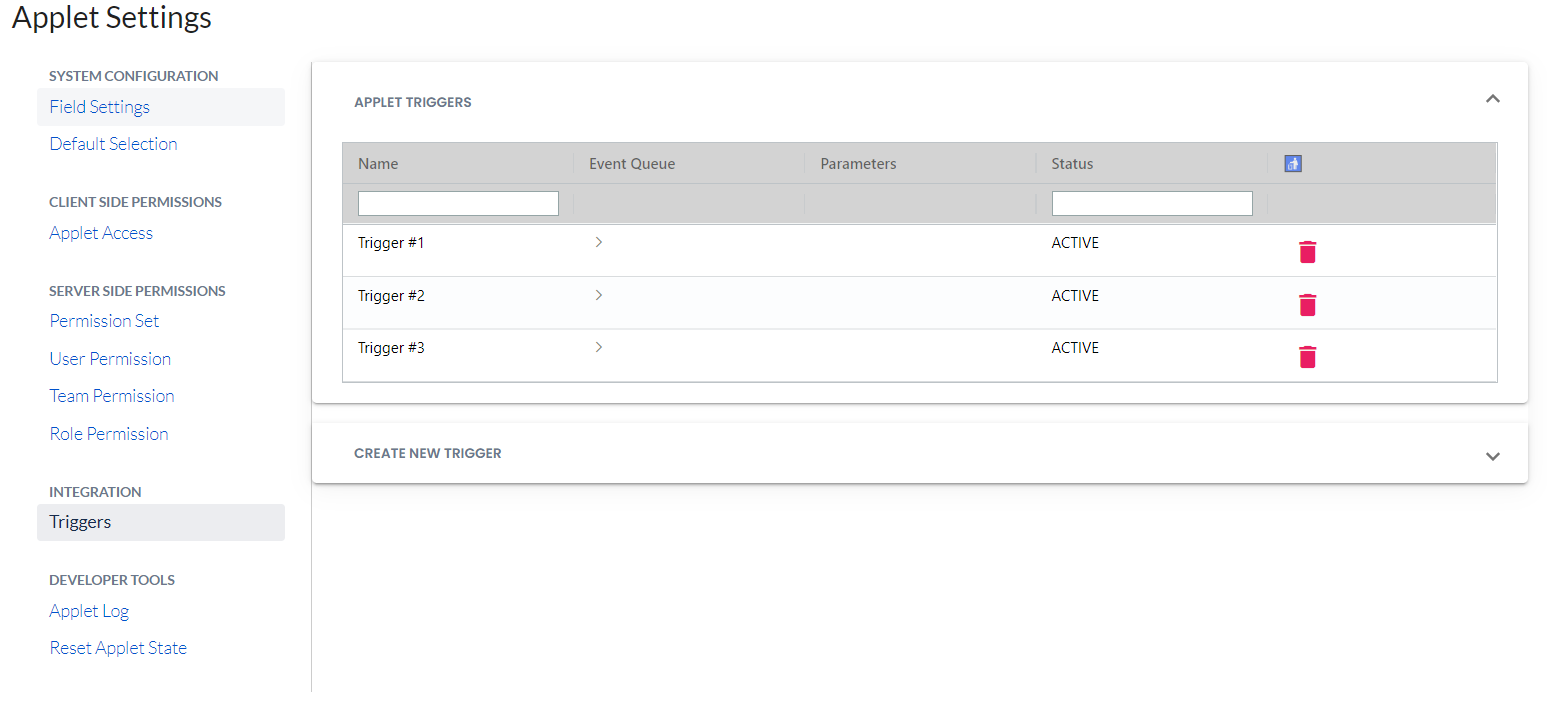1547x703 pixels.
Task: Open Role Permission settings
Action: (x=109, y=434)
